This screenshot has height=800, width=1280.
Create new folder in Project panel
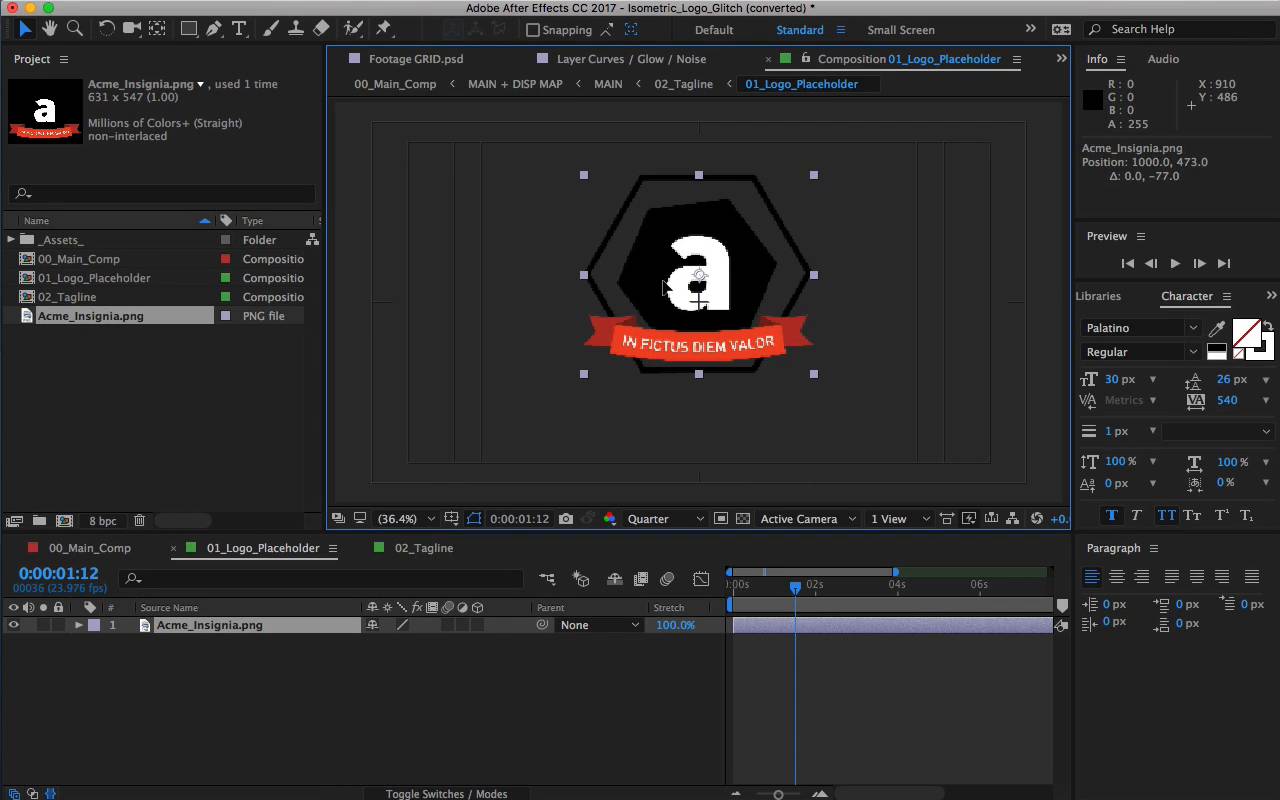39,521
